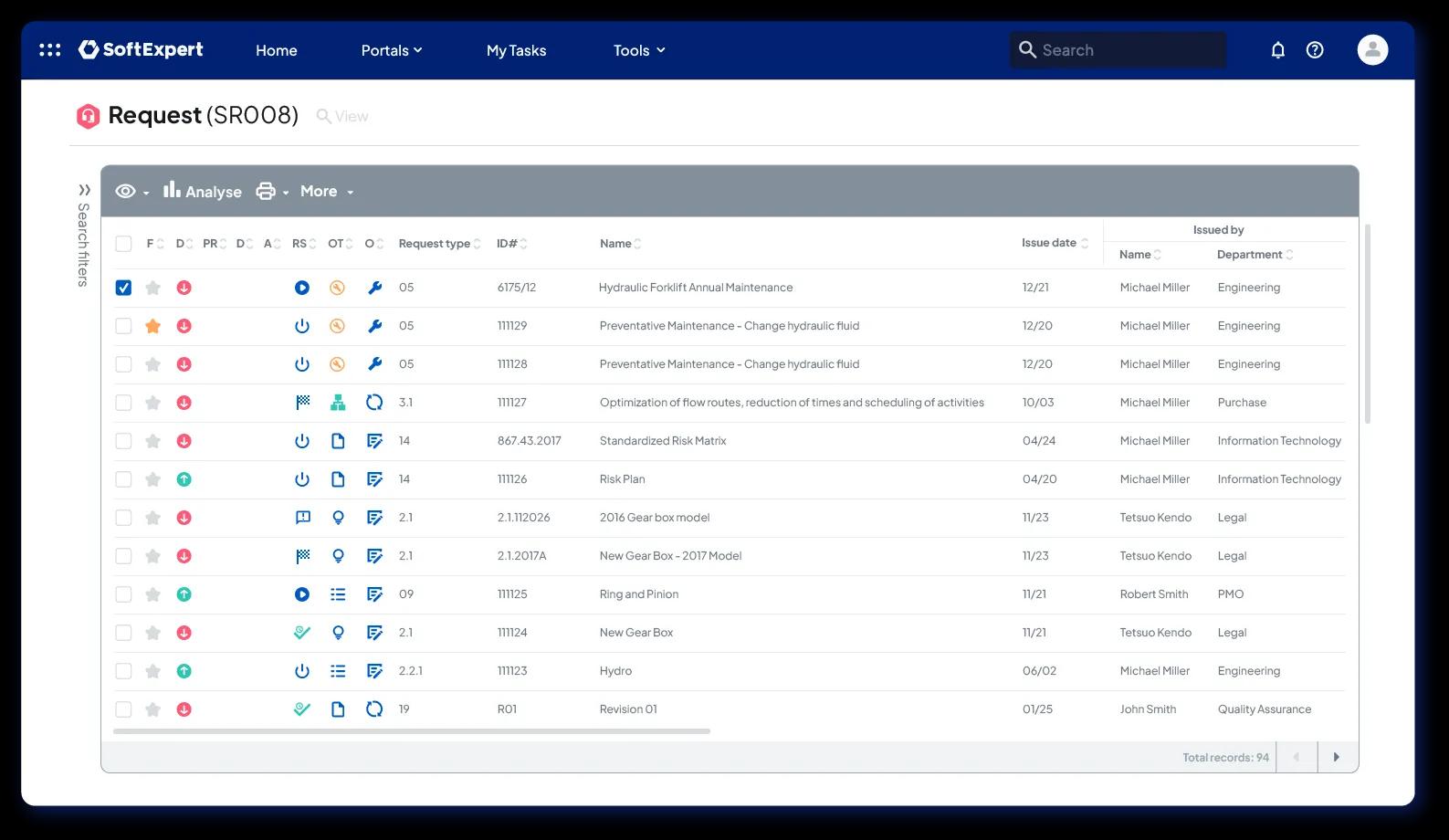The height and width of the screenshot is (840, 1449).
Task: Click the horizontal scrollbar under the table
Action: [411, 731]
